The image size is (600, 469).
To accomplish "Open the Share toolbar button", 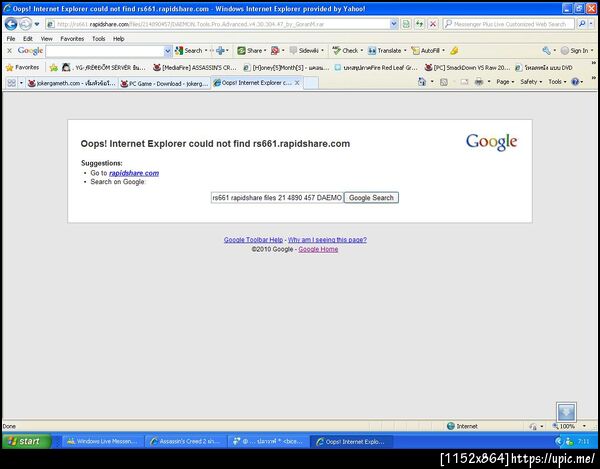I will coord(251,50).
